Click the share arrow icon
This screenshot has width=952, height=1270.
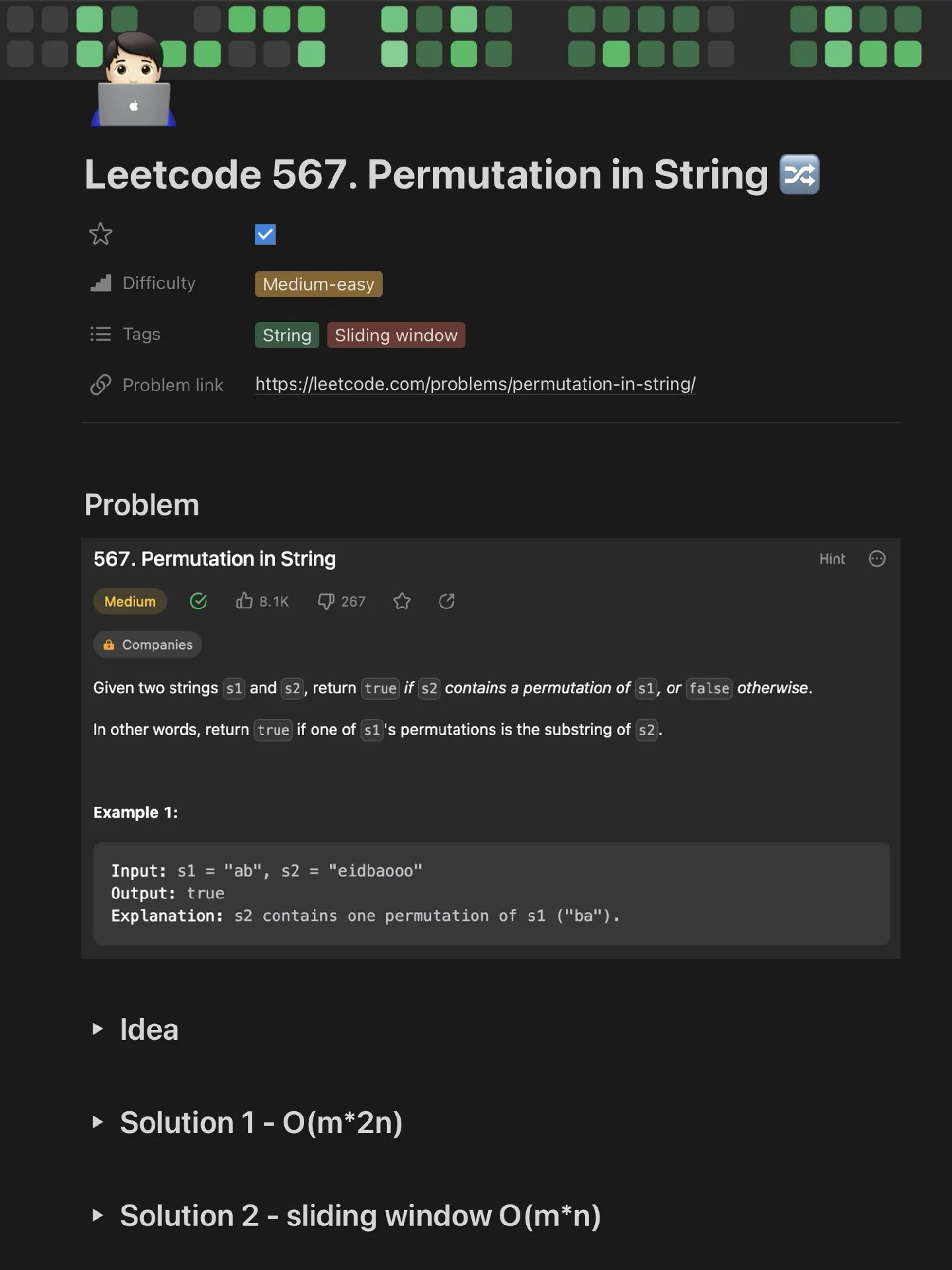[x=447, y=601]
